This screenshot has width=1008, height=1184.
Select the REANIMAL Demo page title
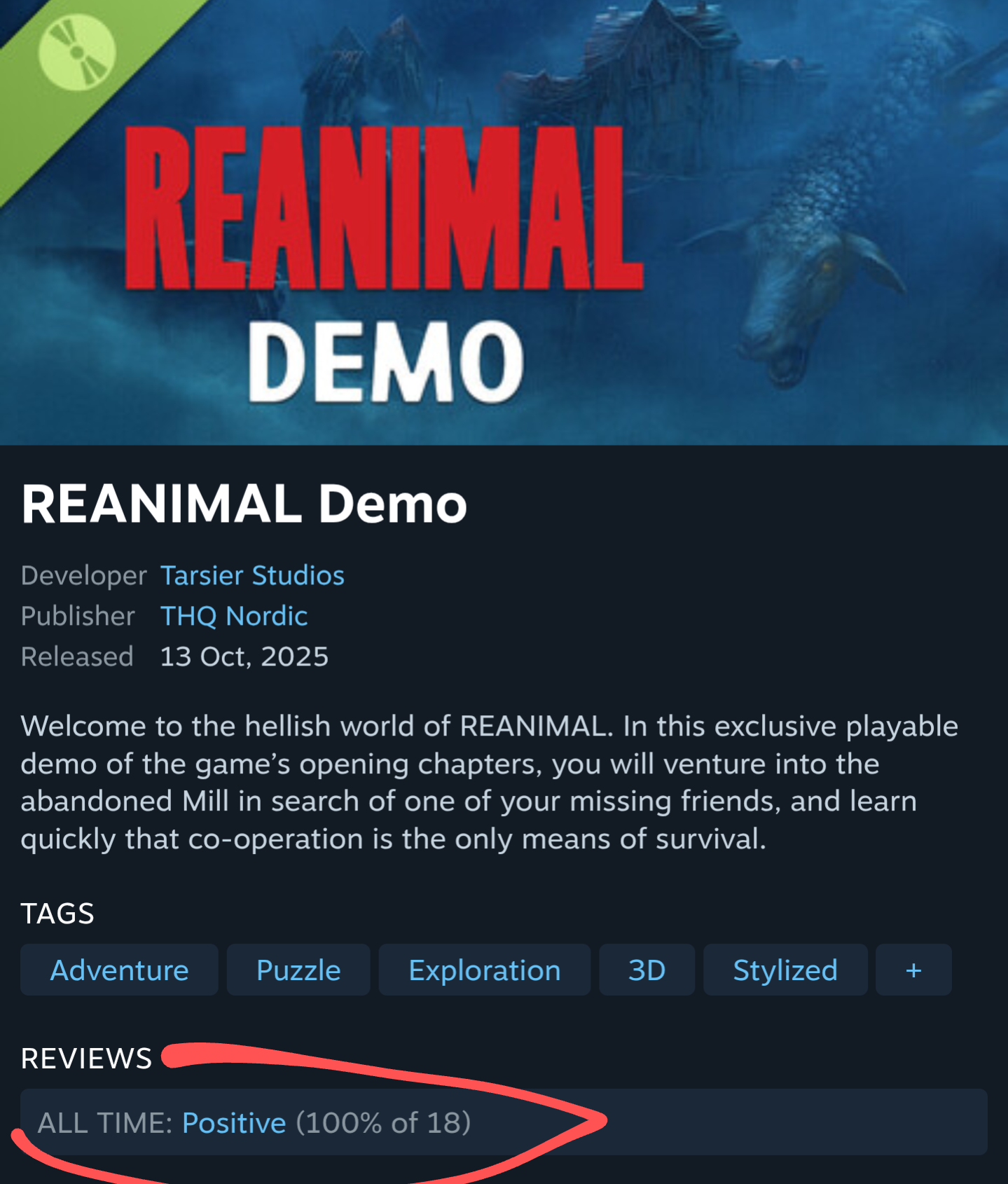244,504
